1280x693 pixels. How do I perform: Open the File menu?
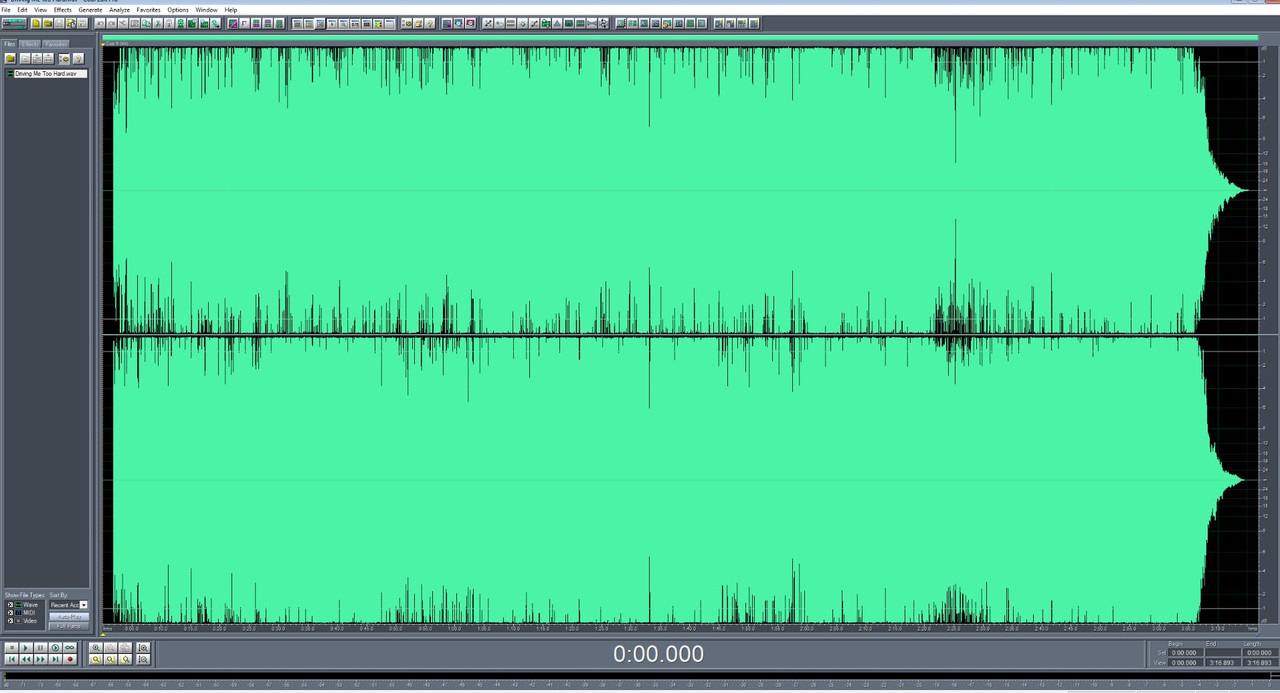click(x=6, y=10)
